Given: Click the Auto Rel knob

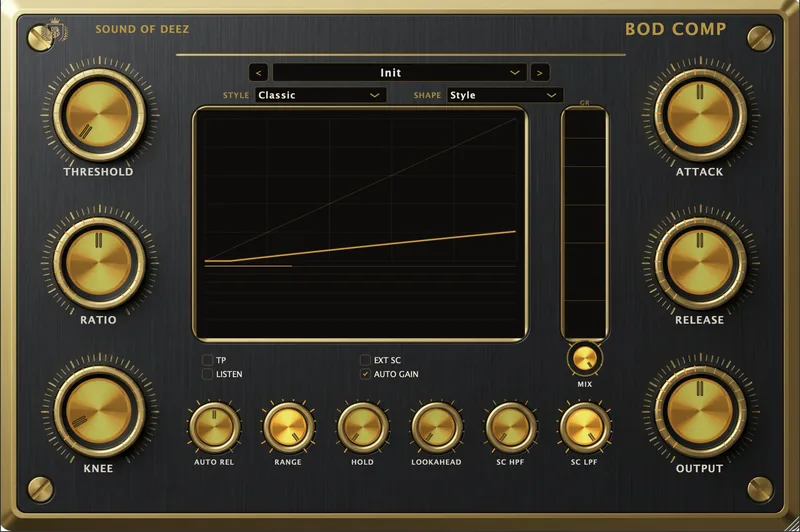Looking at the screenshot, I should pyautogui.click(x=214, y=427).
